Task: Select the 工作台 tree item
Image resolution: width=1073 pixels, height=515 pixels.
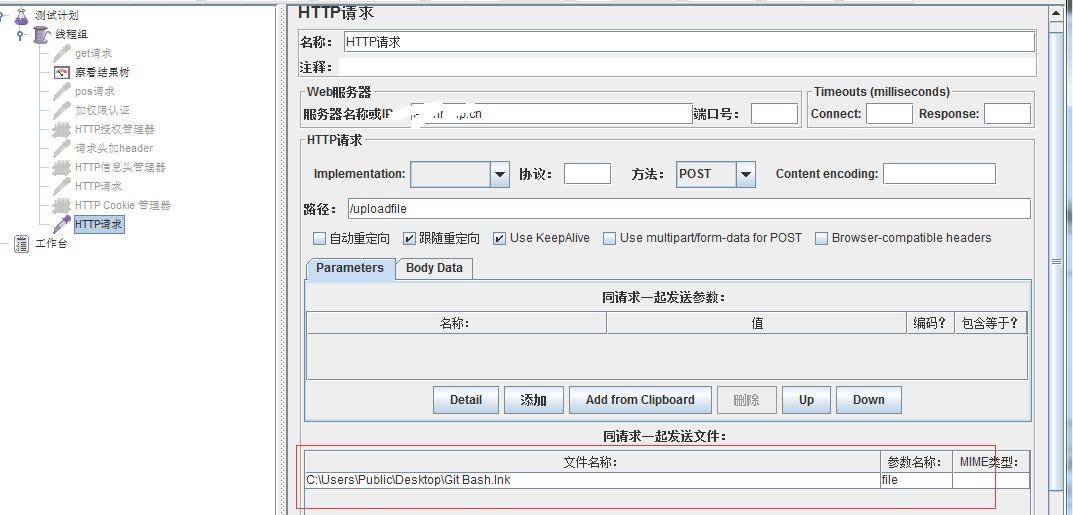Action: [51, 243]
